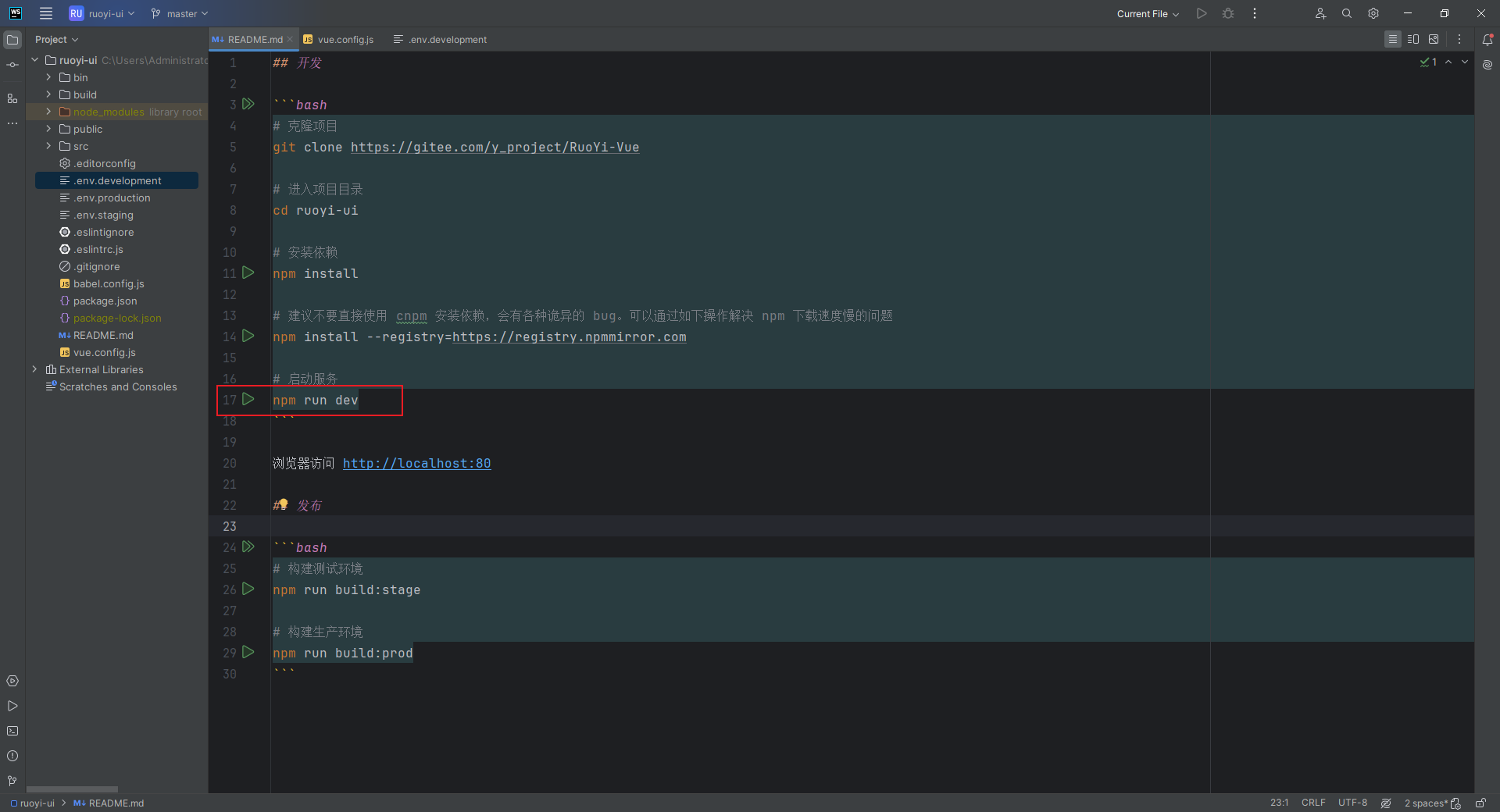Click the Debug bug icon

[1228, 13]
